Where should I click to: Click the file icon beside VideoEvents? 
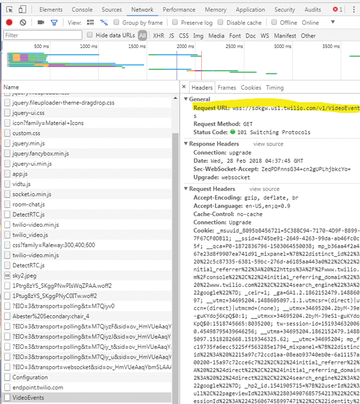coord(7,398)
